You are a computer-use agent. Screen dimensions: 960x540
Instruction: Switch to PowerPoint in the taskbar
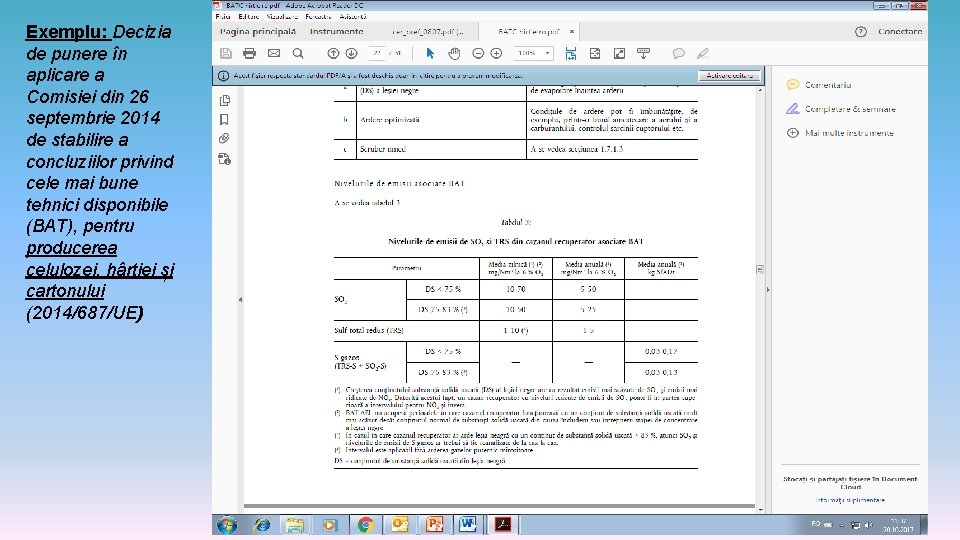pyautogui.click(x=434, y=525)
